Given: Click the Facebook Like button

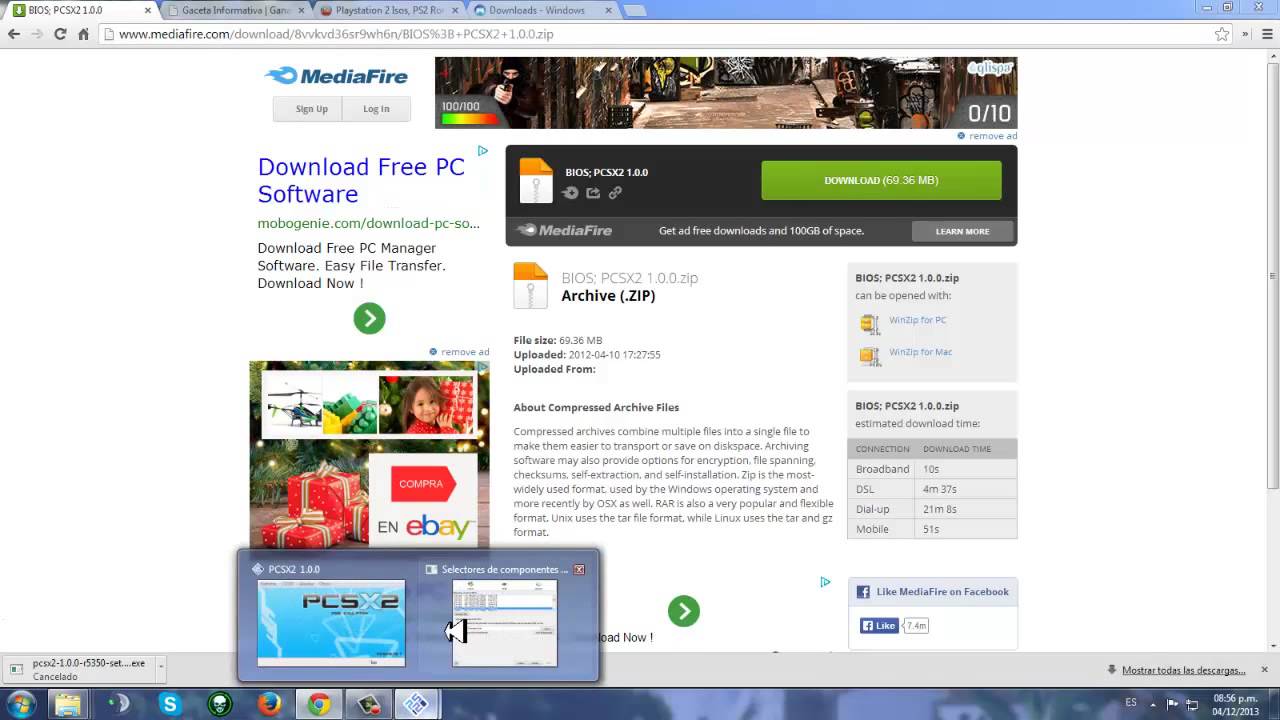Looking at the screenshot, I should point(879,626).
